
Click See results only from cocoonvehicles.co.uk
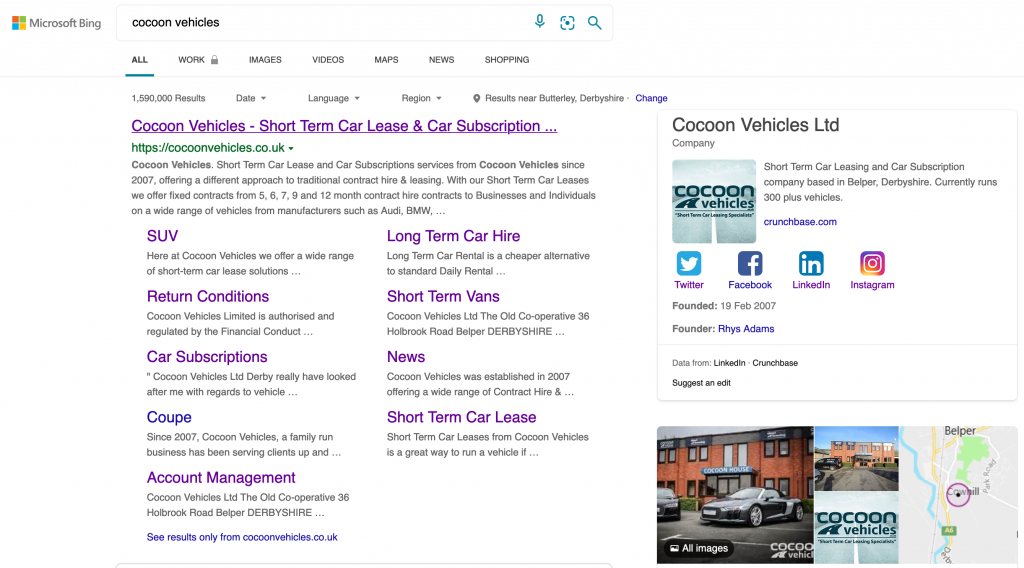point(242,537)
